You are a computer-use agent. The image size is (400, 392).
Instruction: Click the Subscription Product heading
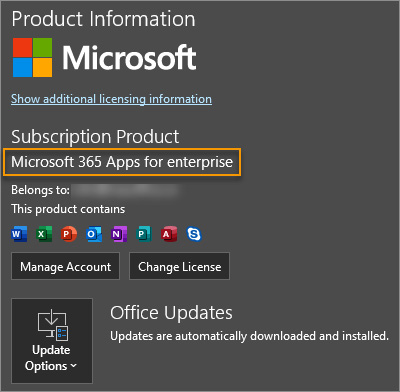[95, 137]
